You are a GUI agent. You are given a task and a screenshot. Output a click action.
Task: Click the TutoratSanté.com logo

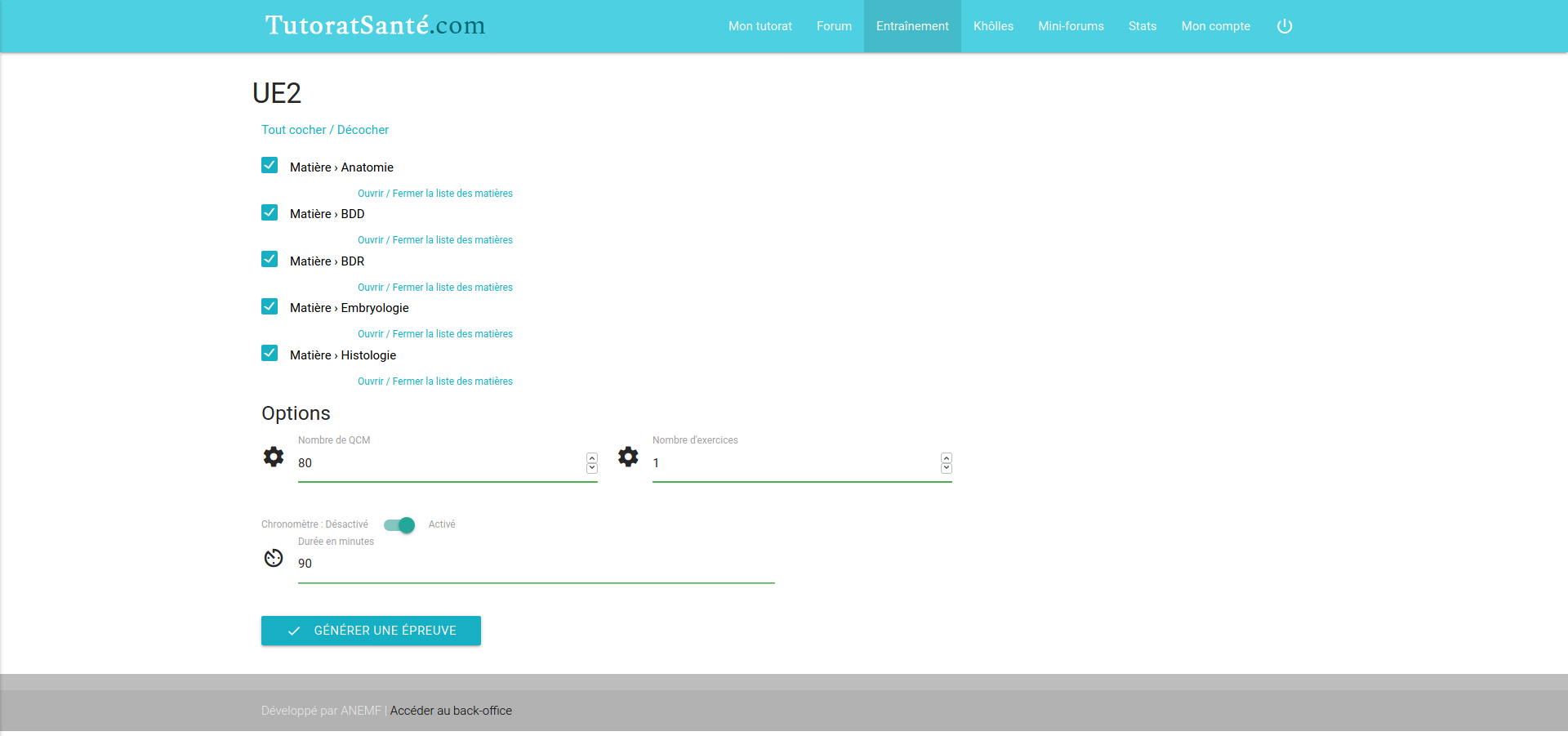376,25
